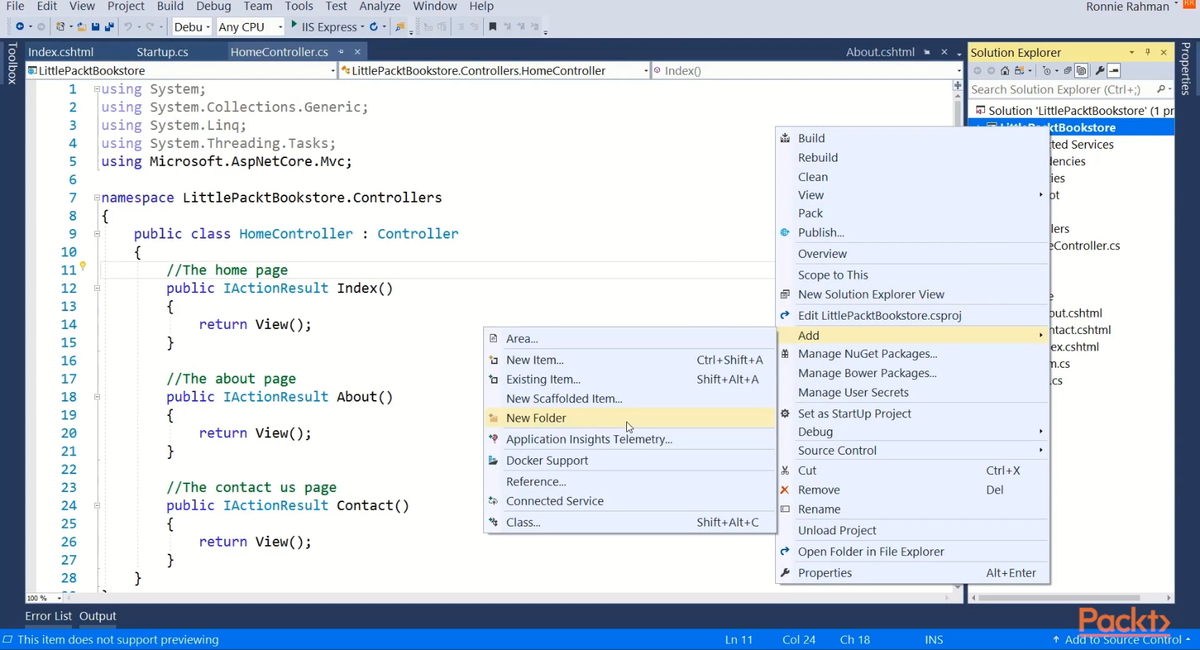The height and width of the screenshot is (650, 1200).
Task: Click the split editor icon above vertical scrollbar
Action: click(958, 85)
